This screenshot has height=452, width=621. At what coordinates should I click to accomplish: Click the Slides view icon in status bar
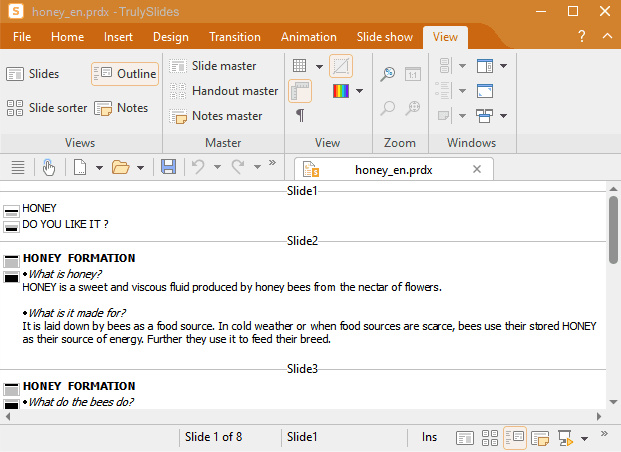click(465, 437)
